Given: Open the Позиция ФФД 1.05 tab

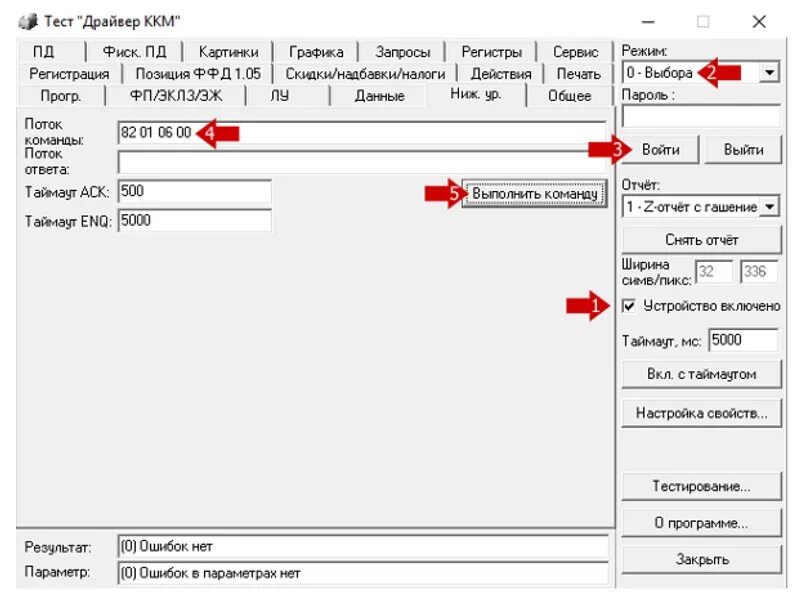Looking at the screenshot, I should (x=198, y=74).
